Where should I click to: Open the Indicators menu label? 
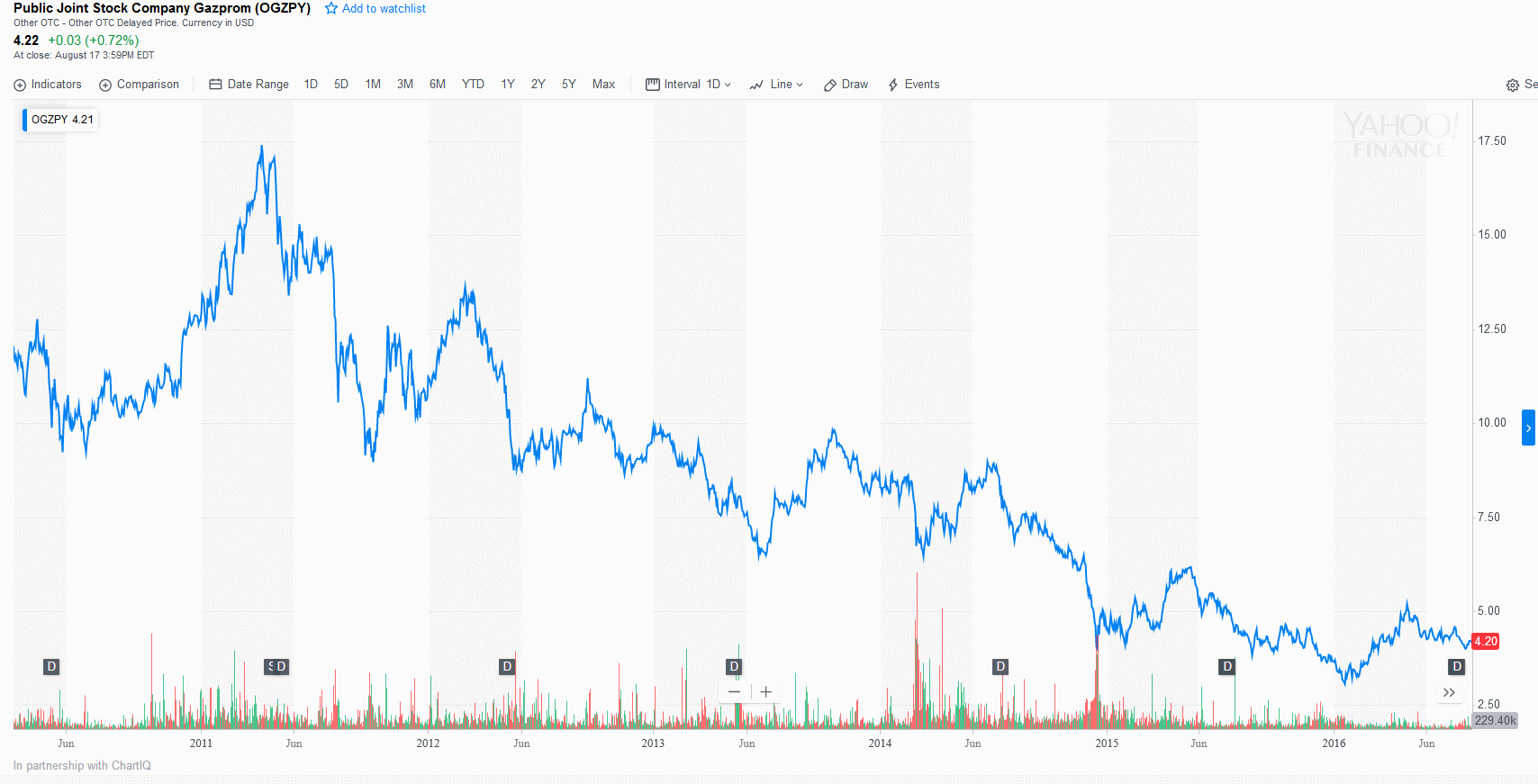tap(56, 85)
